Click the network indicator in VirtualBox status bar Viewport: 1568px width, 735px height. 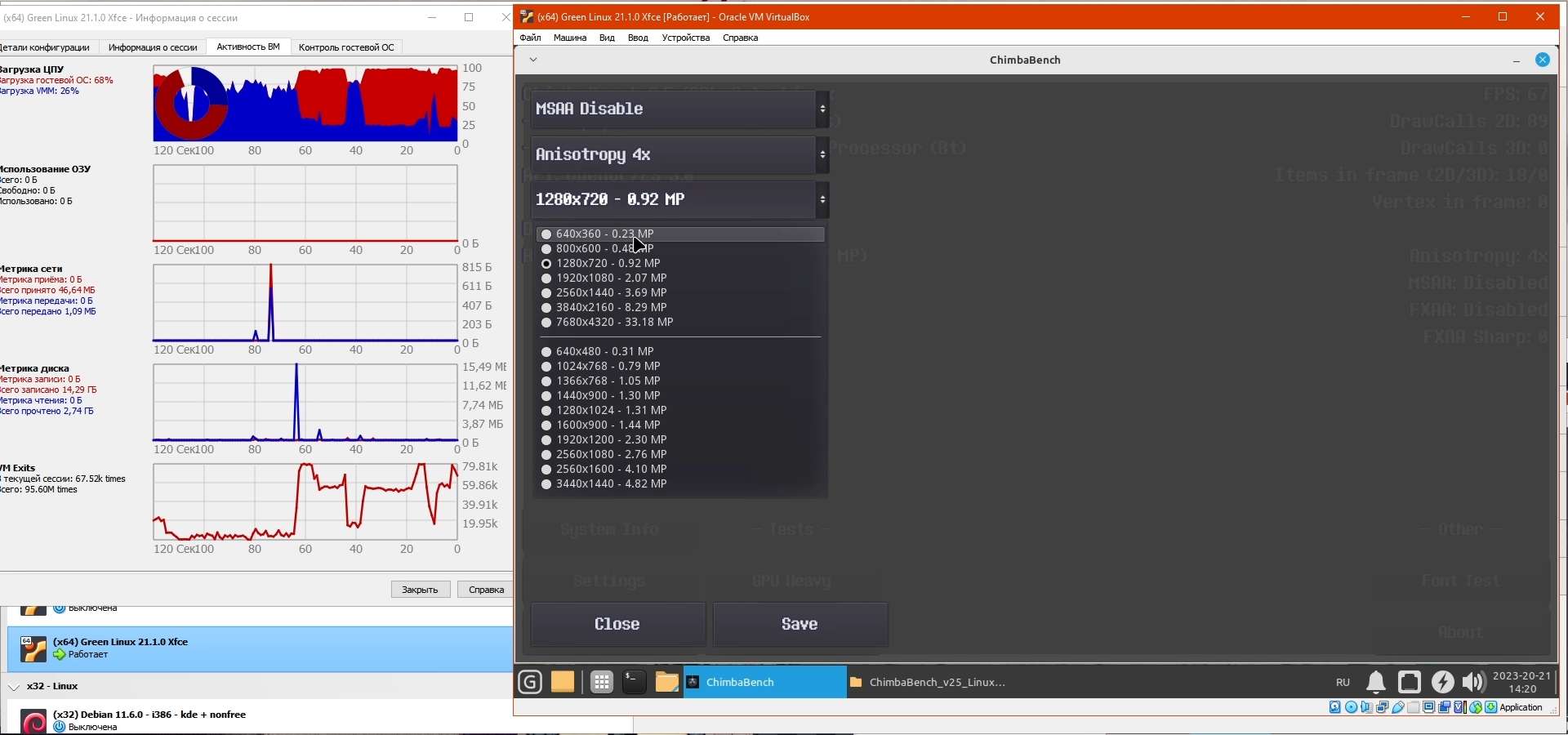pyautogui.click(x=1382, y=707)
